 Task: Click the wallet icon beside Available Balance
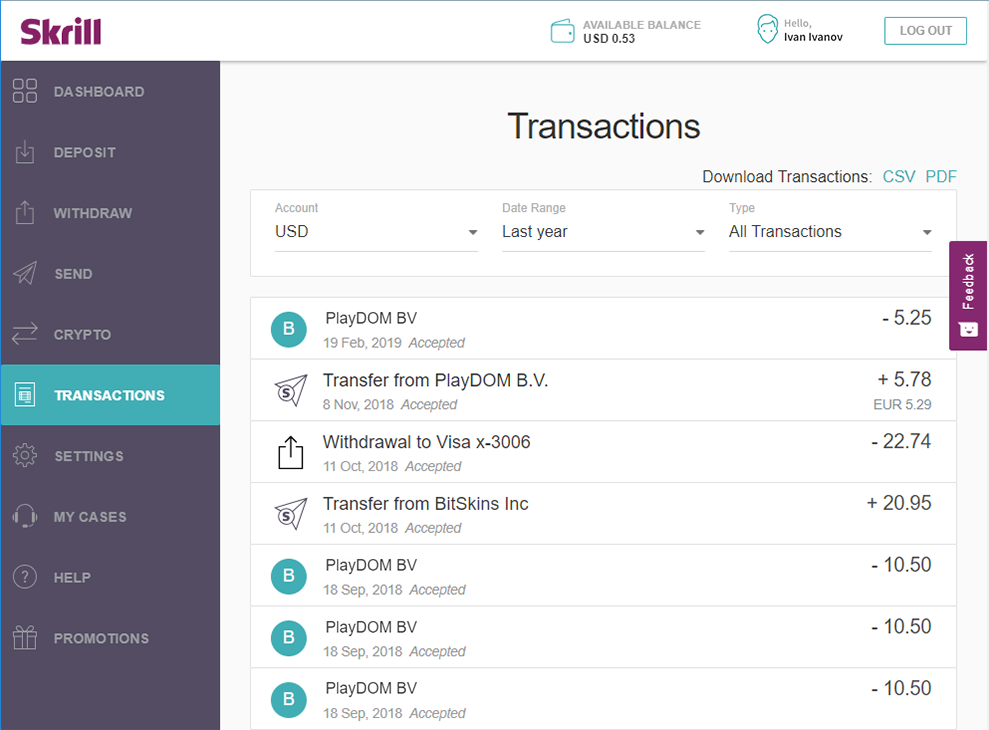(563, 31)
